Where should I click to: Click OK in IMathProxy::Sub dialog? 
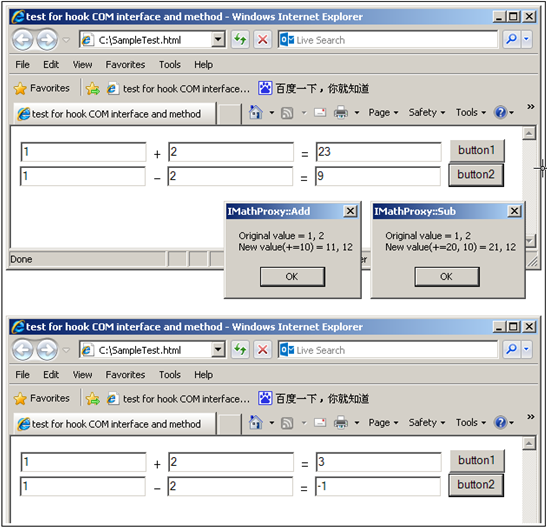[447, 277]
